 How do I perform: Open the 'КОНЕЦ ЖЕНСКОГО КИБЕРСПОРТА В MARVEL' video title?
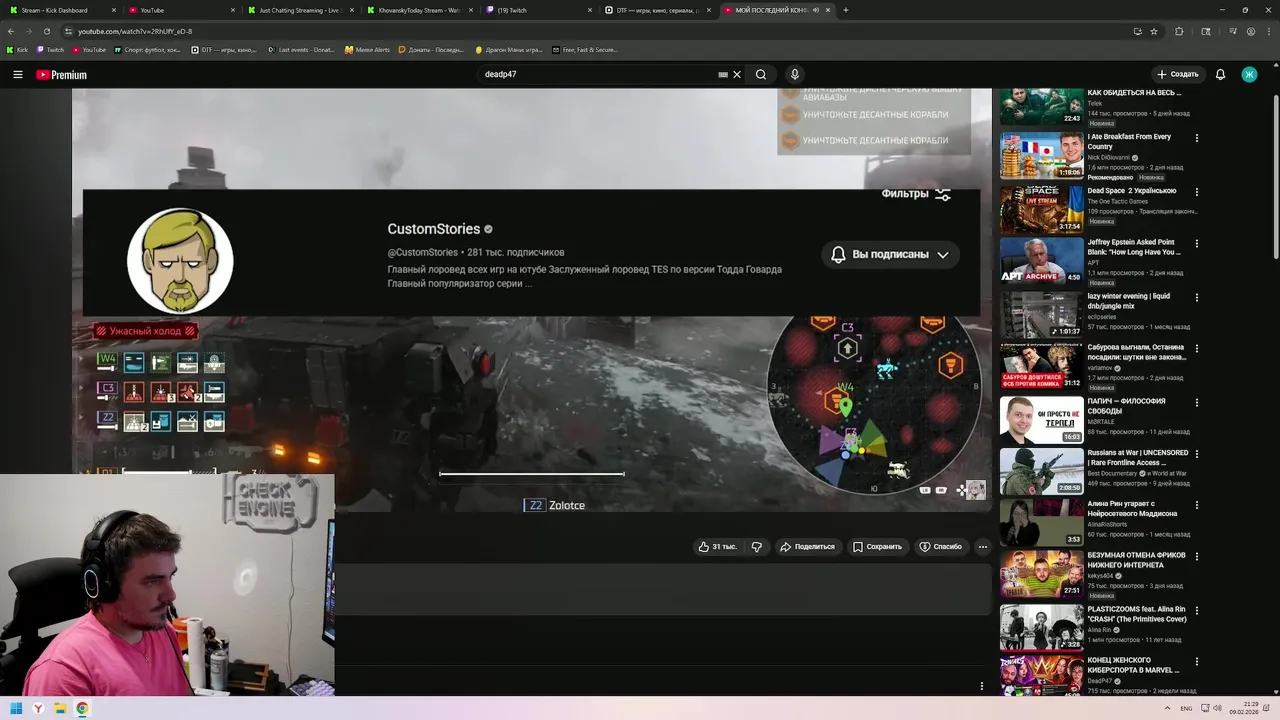pos(1134,665)
